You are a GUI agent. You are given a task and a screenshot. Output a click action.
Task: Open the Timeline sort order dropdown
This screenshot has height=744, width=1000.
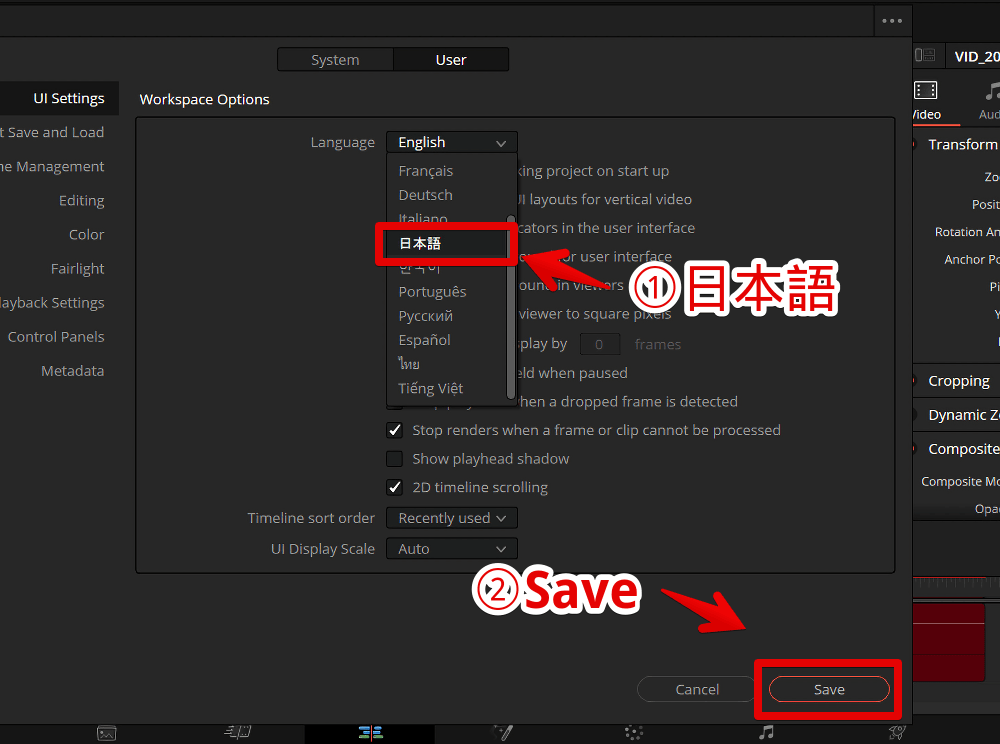click(451, 518)
